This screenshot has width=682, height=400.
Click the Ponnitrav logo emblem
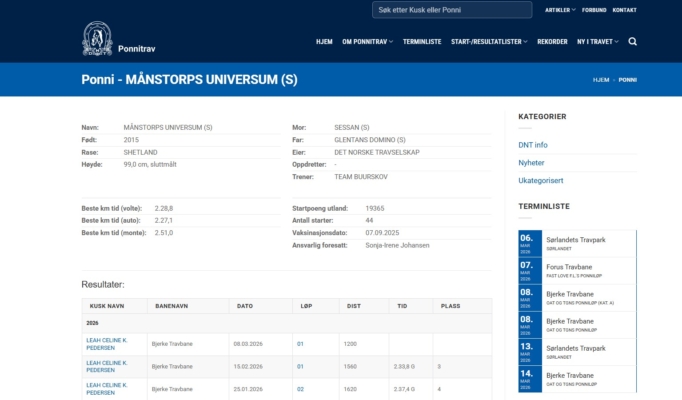point(97,39)
